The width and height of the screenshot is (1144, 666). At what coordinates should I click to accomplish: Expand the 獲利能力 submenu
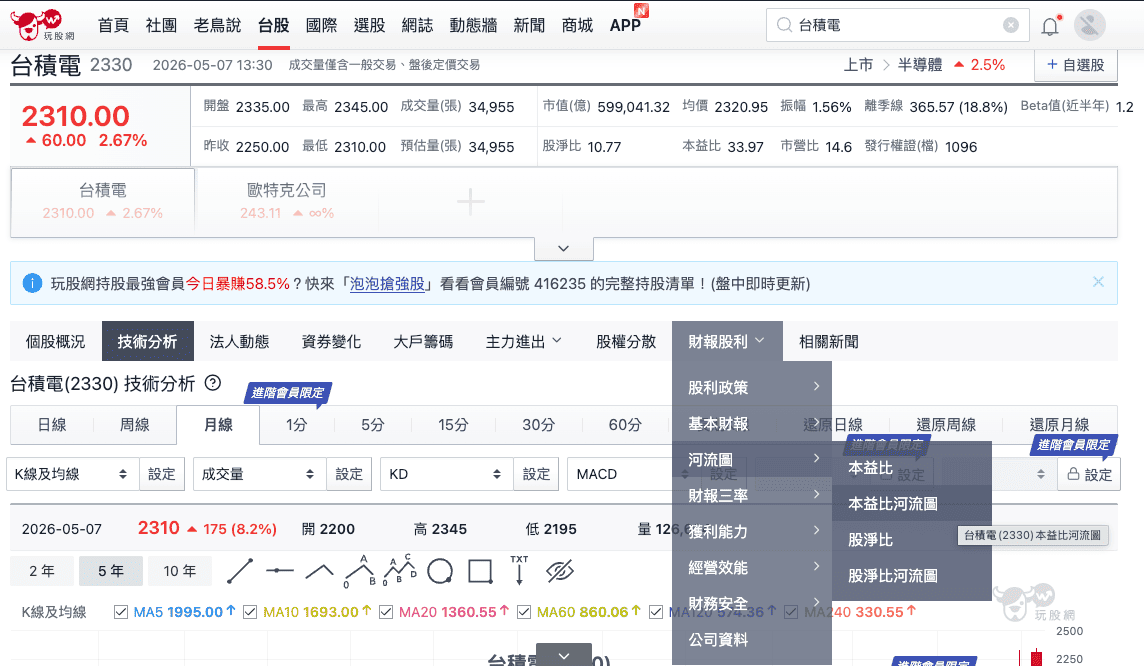pyautogui.click(x=751, y=531)
